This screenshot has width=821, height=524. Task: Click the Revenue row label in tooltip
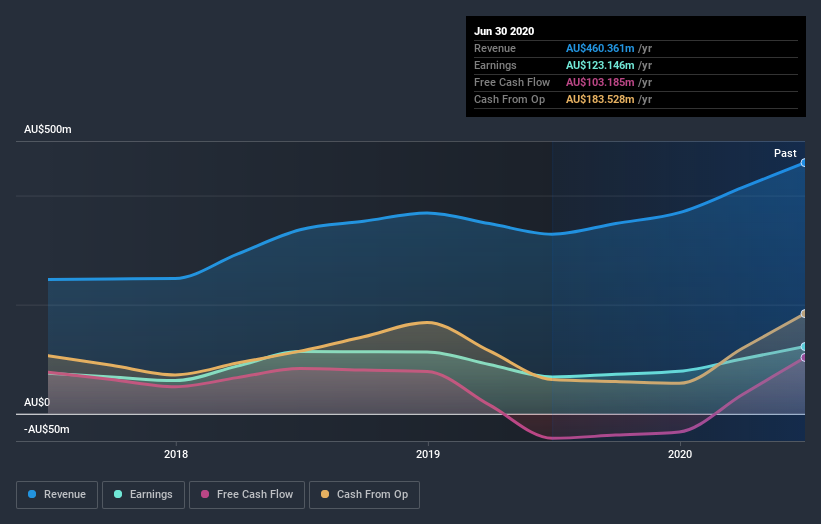point(495,48)
